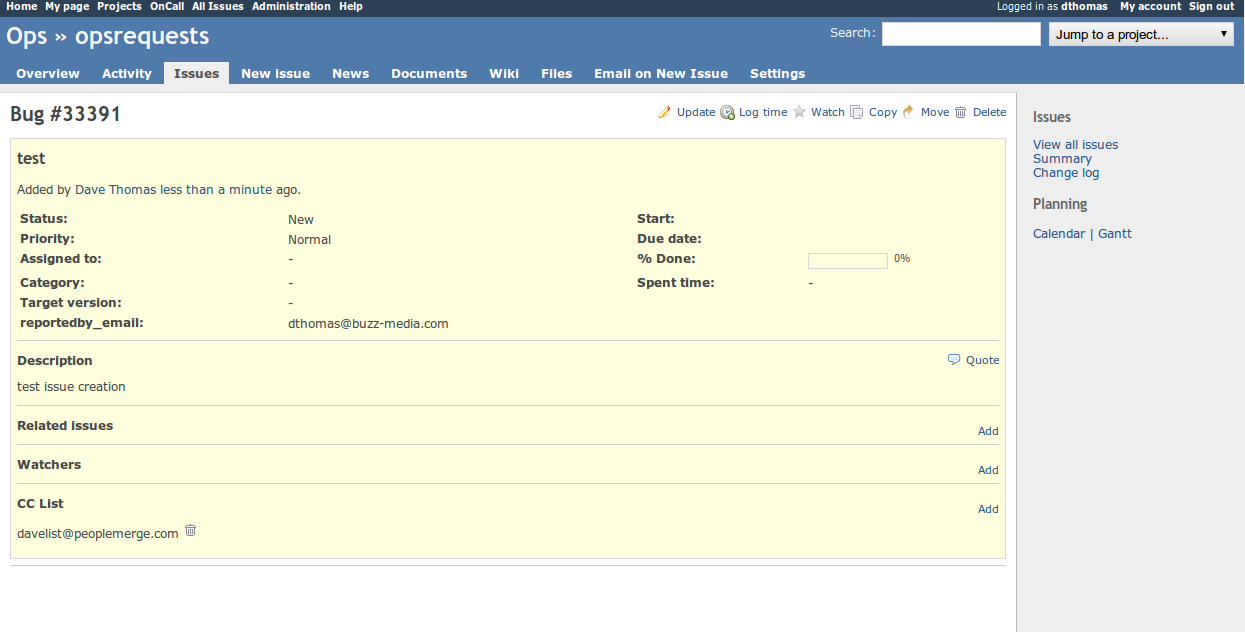
Task: Focus the Search input field
Action: [961, 35]
